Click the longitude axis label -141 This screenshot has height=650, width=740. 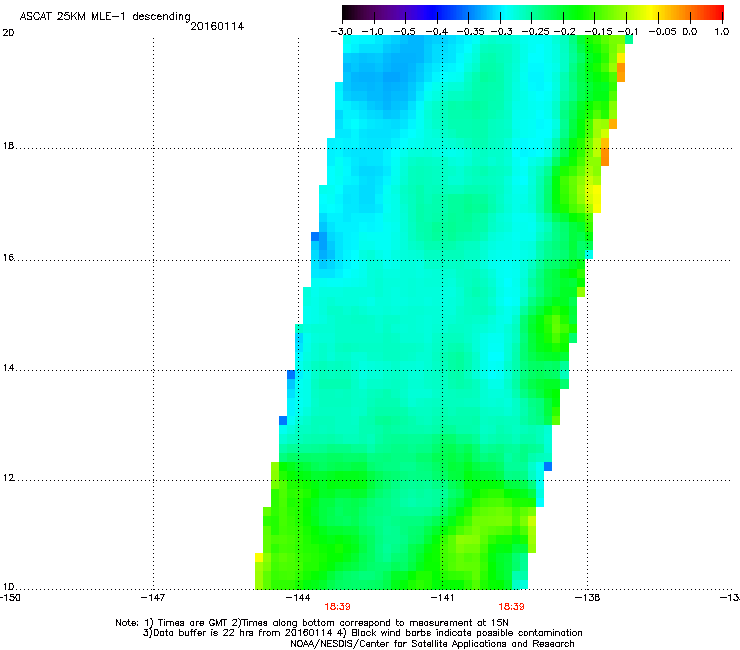pyautogui.click(x=443, y=598)
